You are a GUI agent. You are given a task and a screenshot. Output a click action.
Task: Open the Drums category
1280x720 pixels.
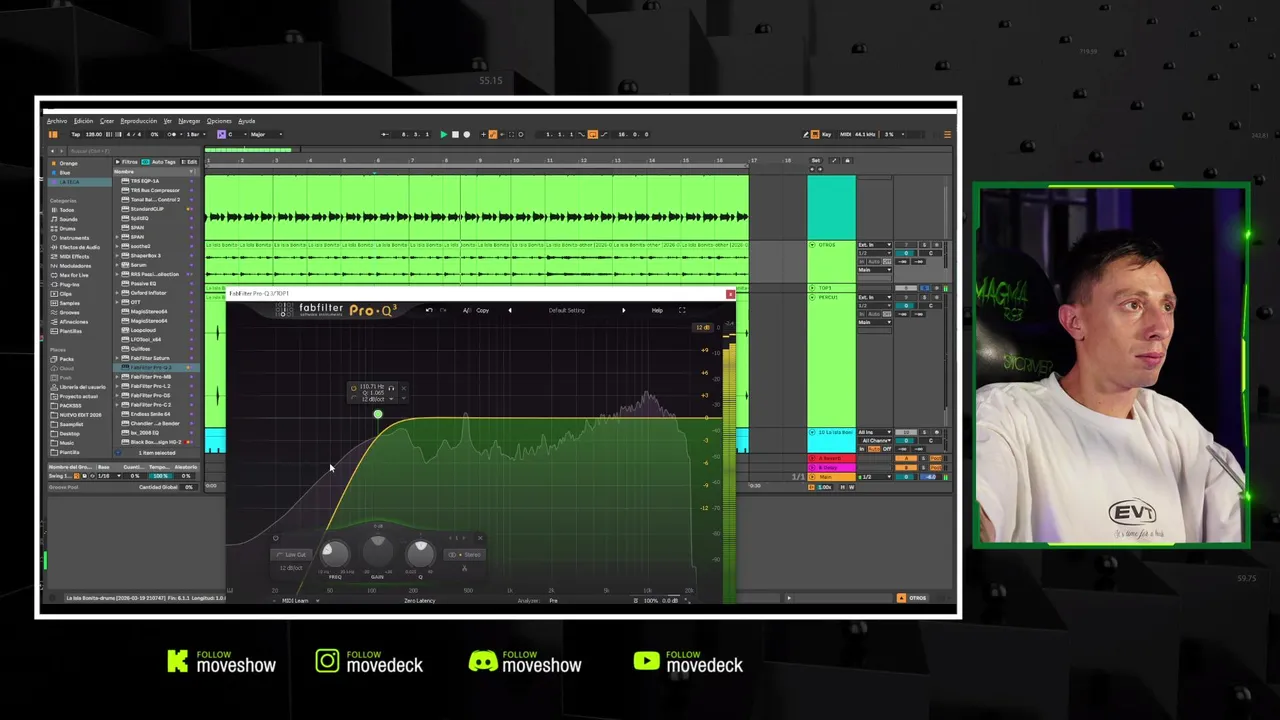(x=67, y=228)
